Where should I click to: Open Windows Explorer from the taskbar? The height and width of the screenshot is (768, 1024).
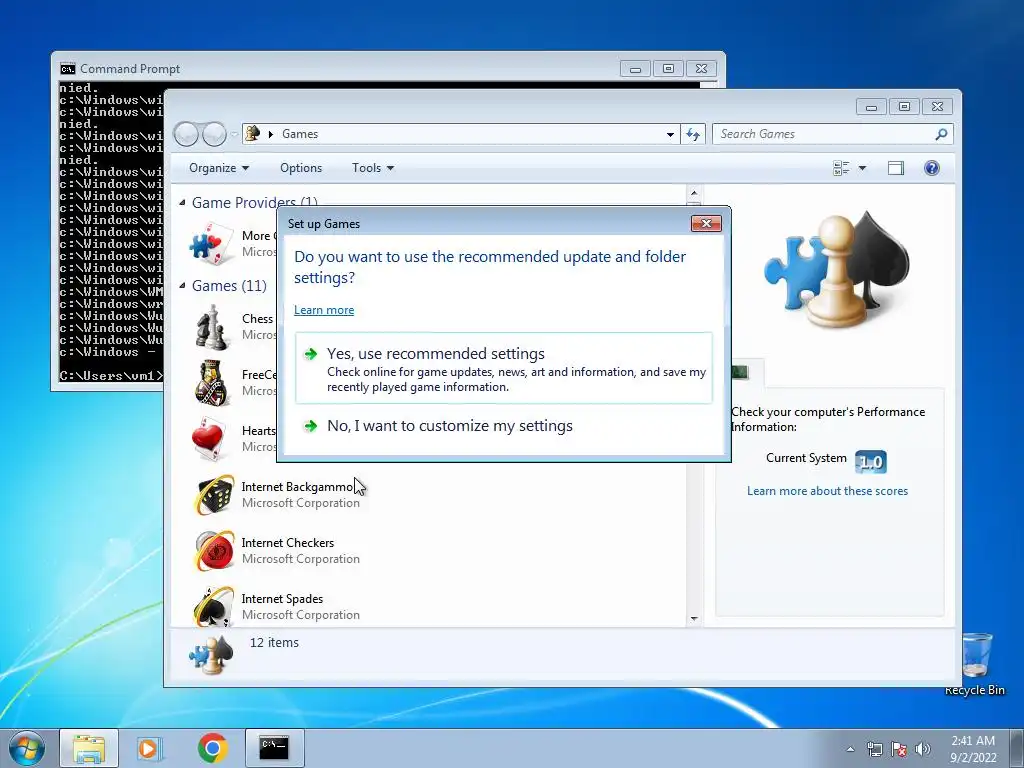(x=89, y=748)
